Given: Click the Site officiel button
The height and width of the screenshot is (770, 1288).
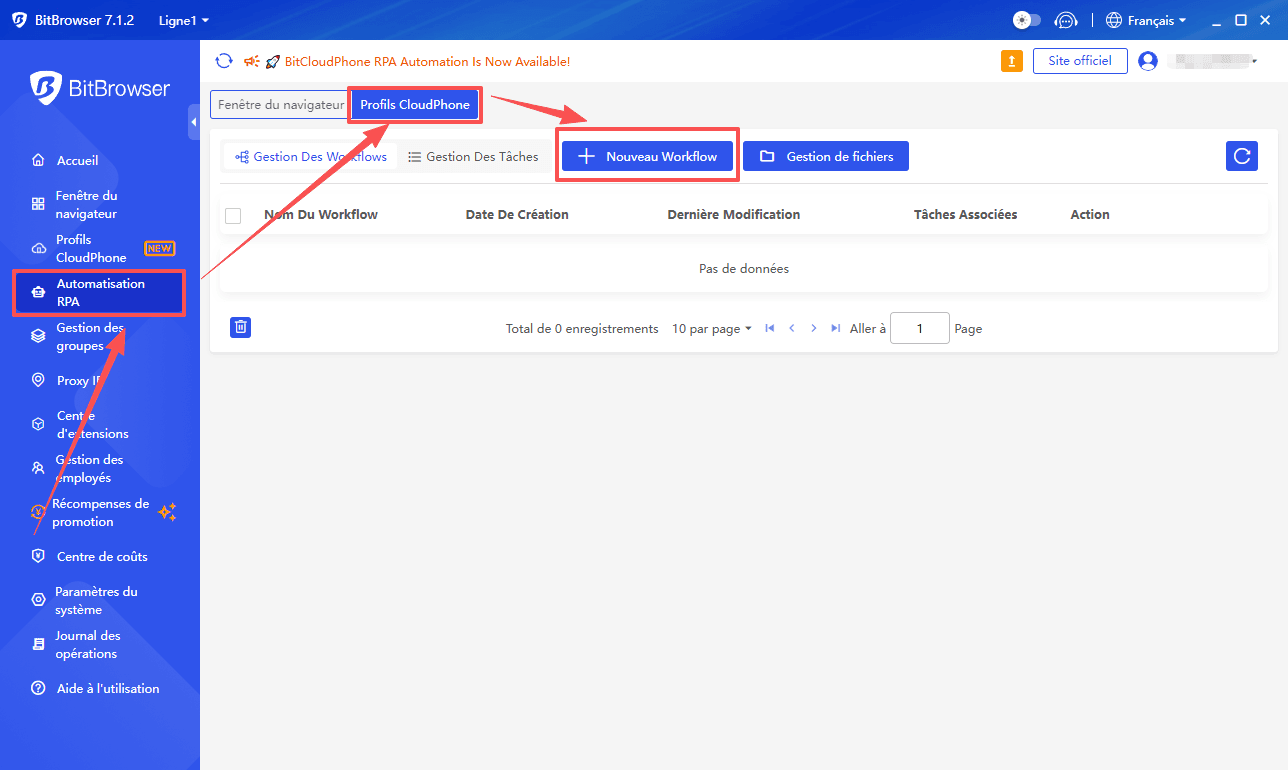Looking at the screenshot, I should [x=1080, y=61].
